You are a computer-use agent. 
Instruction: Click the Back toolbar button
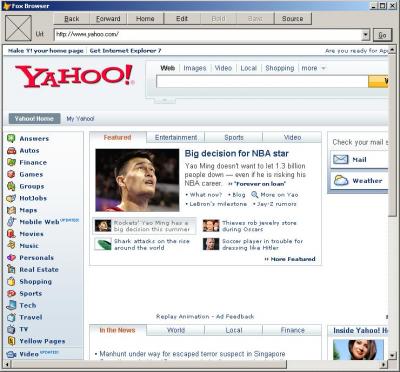tap(72, 19)
